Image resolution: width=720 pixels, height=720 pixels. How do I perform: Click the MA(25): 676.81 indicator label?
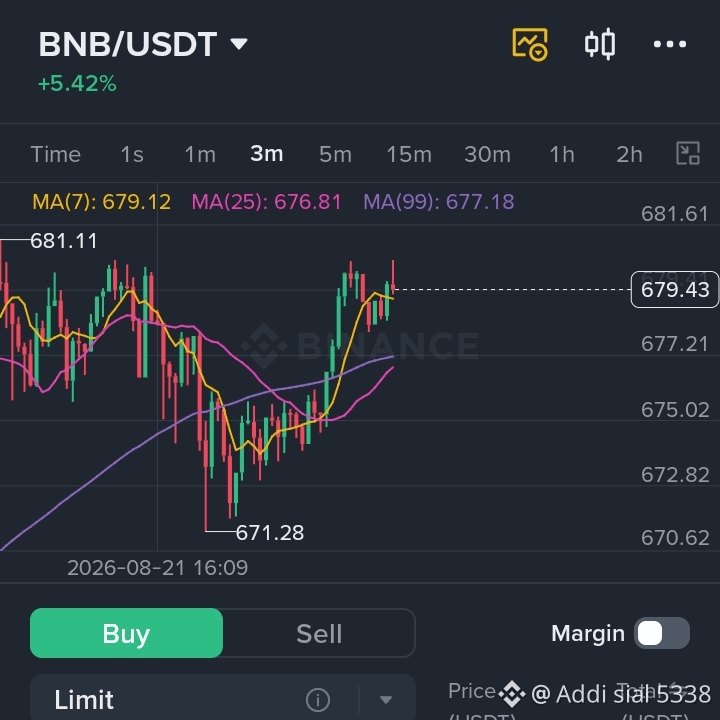click(266, 202)
